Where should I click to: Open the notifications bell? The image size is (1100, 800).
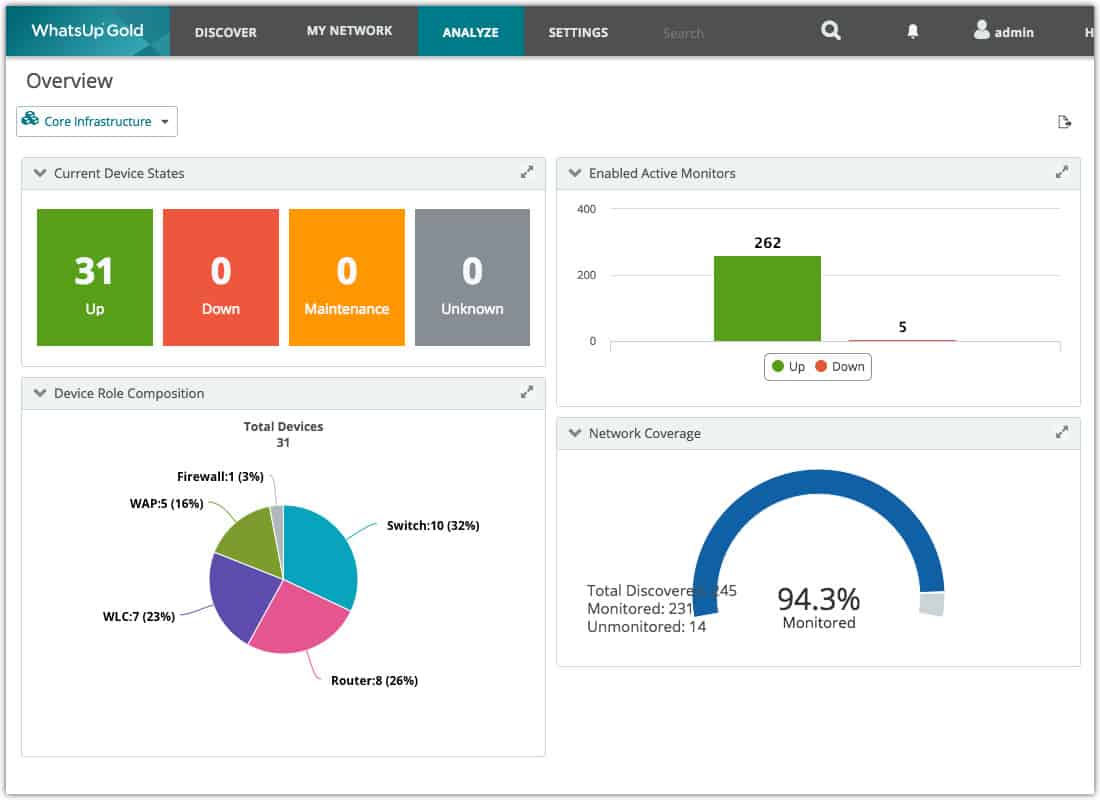pos(912,32)
